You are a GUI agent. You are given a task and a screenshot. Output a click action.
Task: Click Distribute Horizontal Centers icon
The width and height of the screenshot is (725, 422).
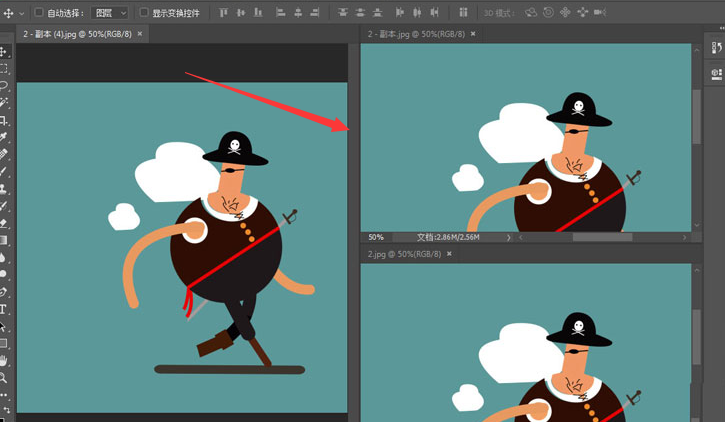point(417,13)
